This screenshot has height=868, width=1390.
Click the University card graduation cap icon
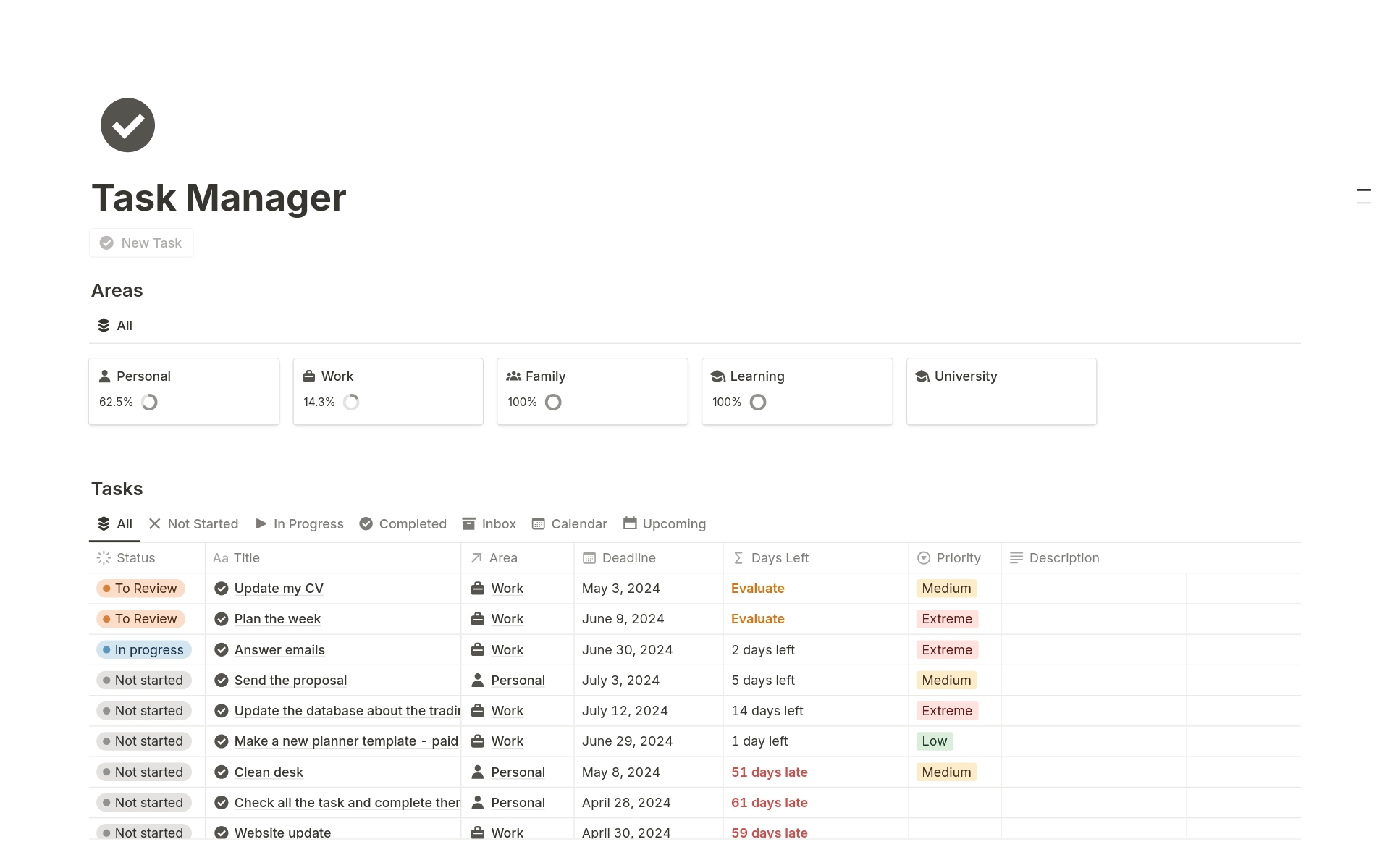coord(922,376)
